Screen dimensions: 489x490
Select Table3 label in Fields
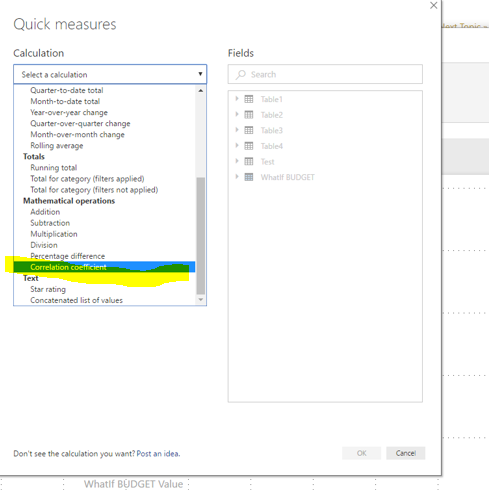272,130
